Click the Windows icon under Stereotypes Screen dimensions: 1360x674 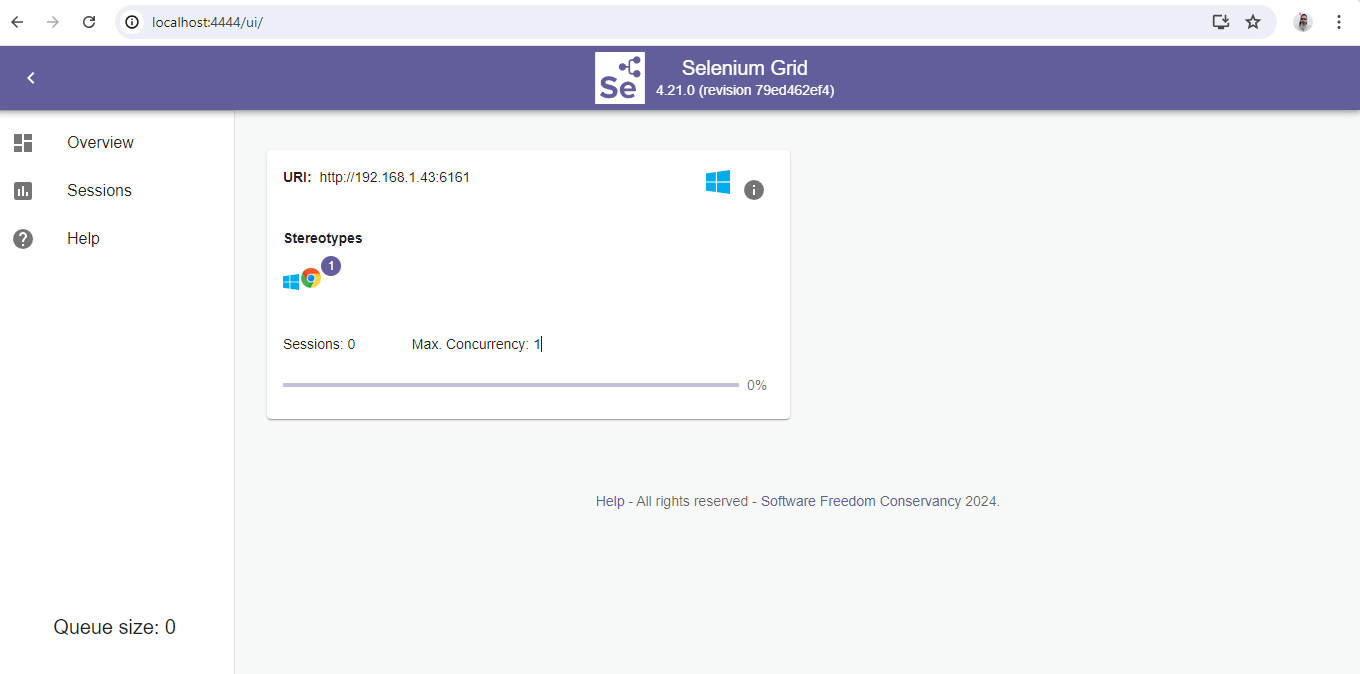291,282
